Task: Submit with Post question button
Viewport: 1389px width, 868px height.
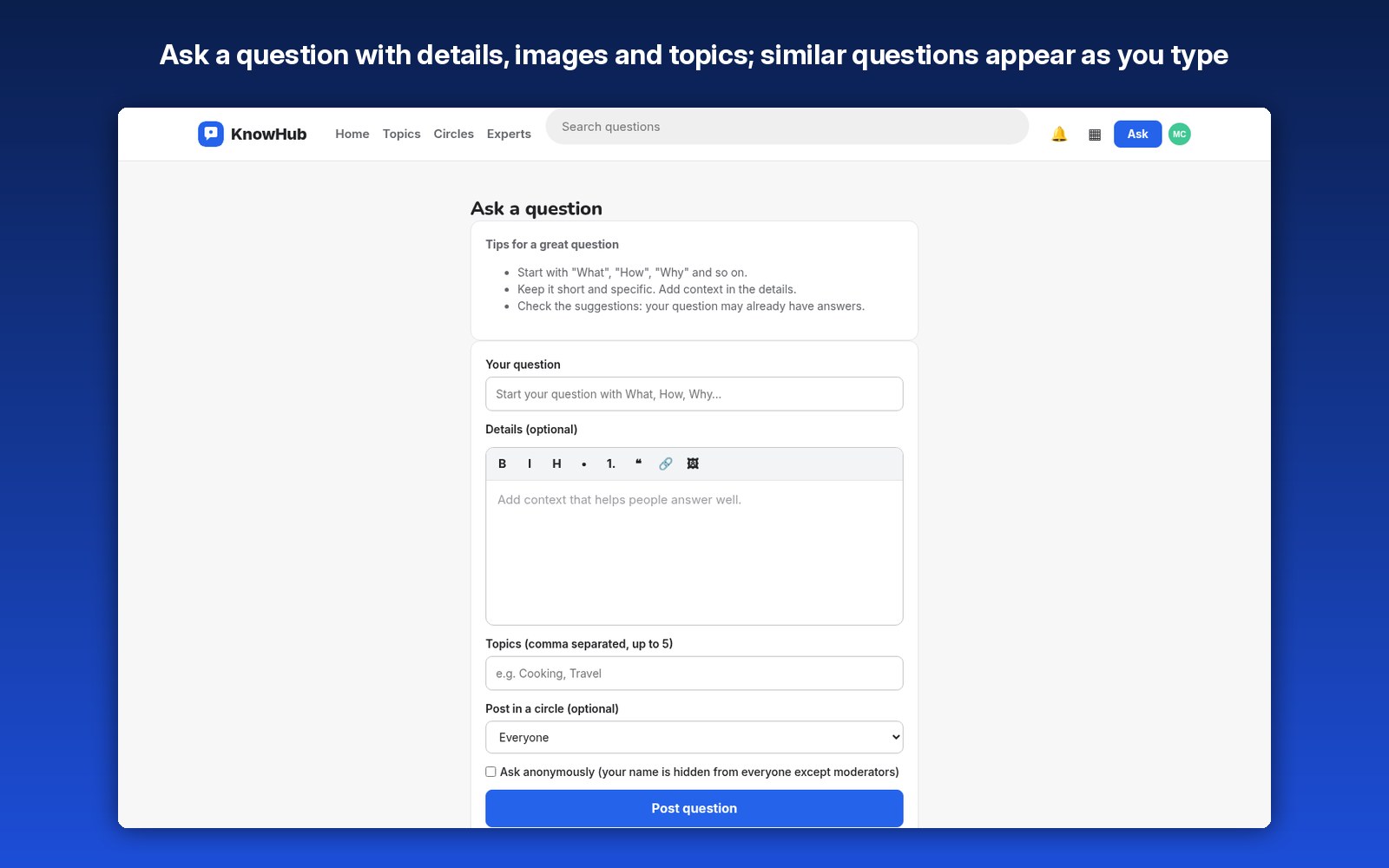Action: (x=694, y=808)
